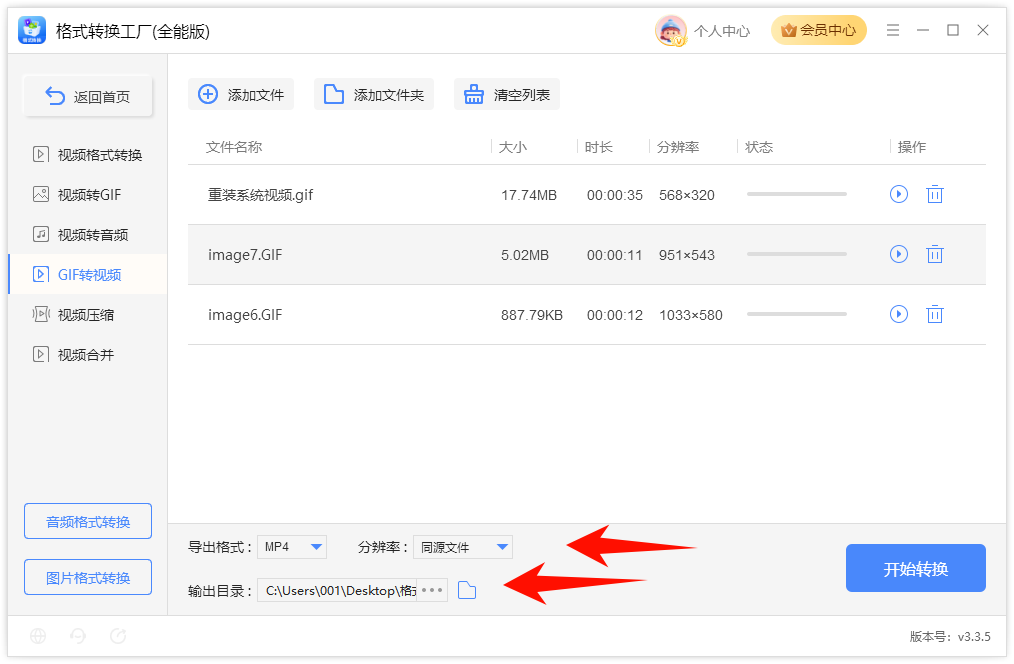Play preview of image7.GIF
1014x664 pixels.
(x=898, y=254)
